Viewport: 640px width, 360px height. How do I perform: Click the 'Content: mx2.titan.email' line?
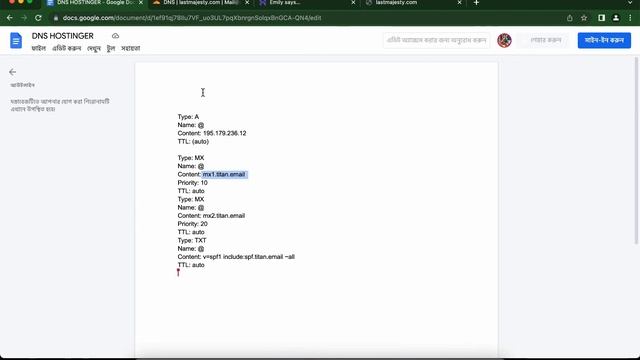(211, 216)
